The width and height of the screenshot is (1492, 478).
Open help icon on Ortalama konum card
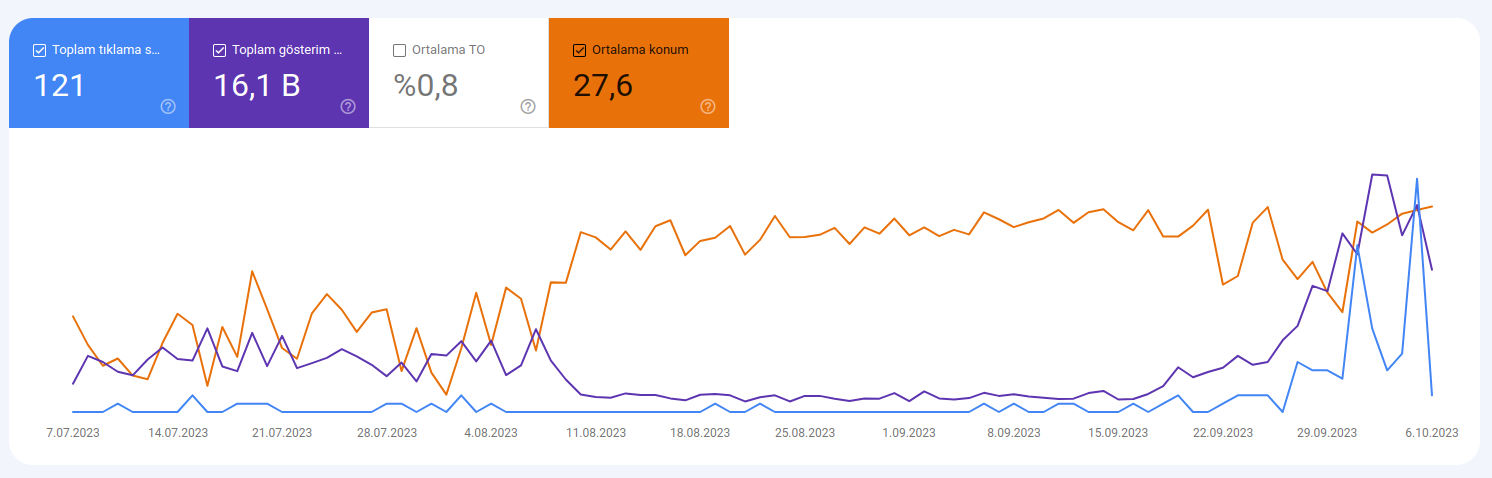click(x=708, y=107)
